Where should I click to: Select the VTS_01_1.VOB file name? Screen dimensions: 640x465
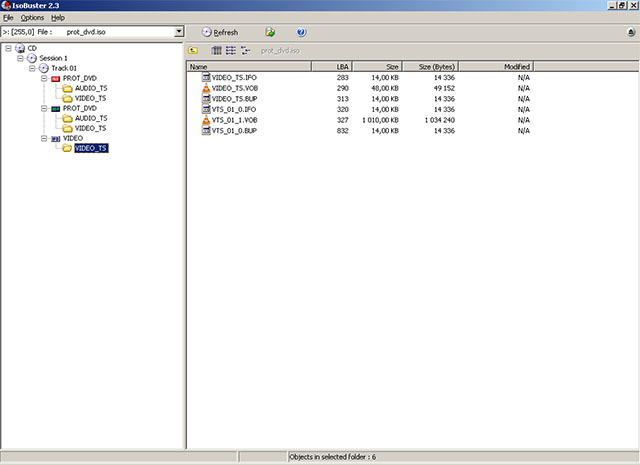(234, 120)
